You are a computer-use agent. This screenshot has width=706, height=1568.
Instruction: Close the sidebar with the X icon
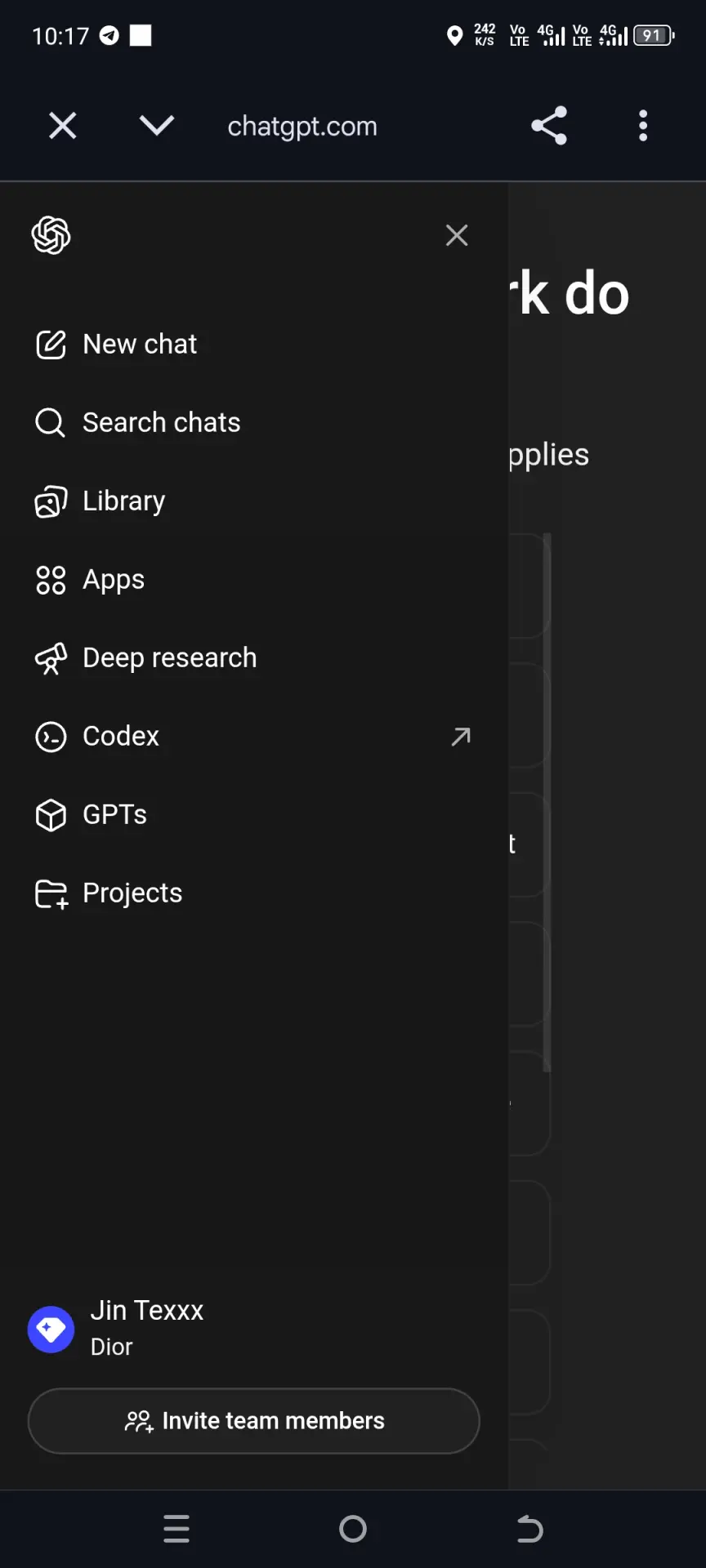[457, 235]
